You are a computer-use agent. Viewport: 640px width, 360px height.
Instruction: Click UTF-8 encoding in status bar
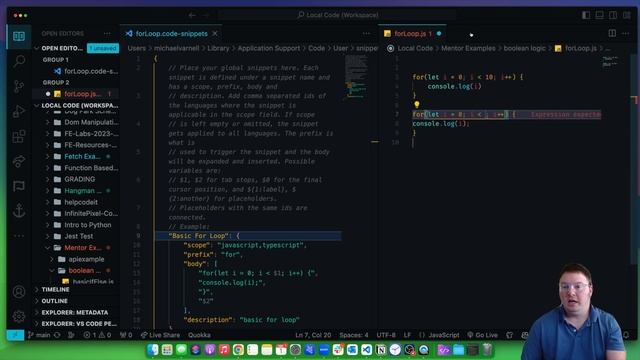tap(386, 335)
